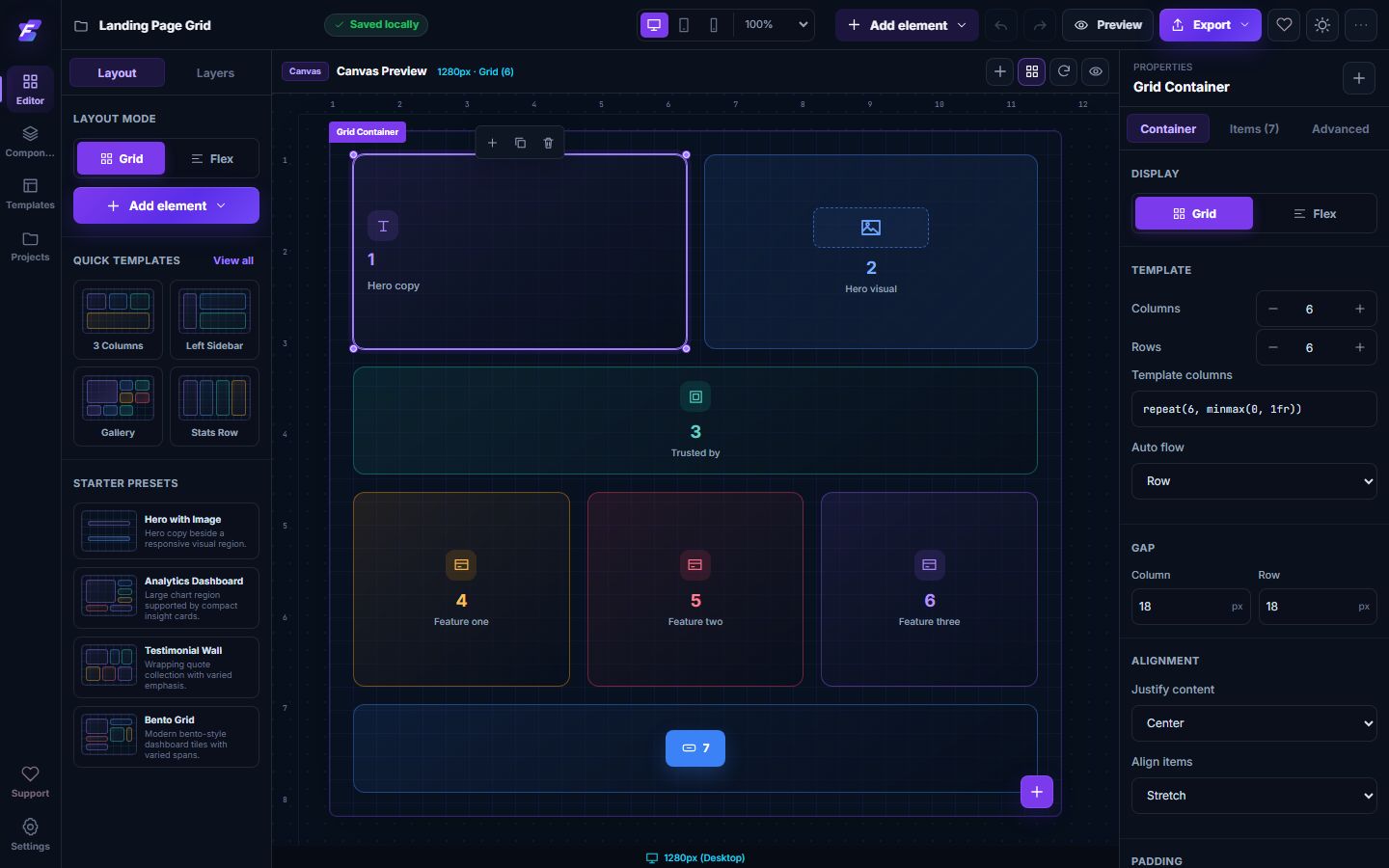Switch to desktop viewport icon

point(654,25)
